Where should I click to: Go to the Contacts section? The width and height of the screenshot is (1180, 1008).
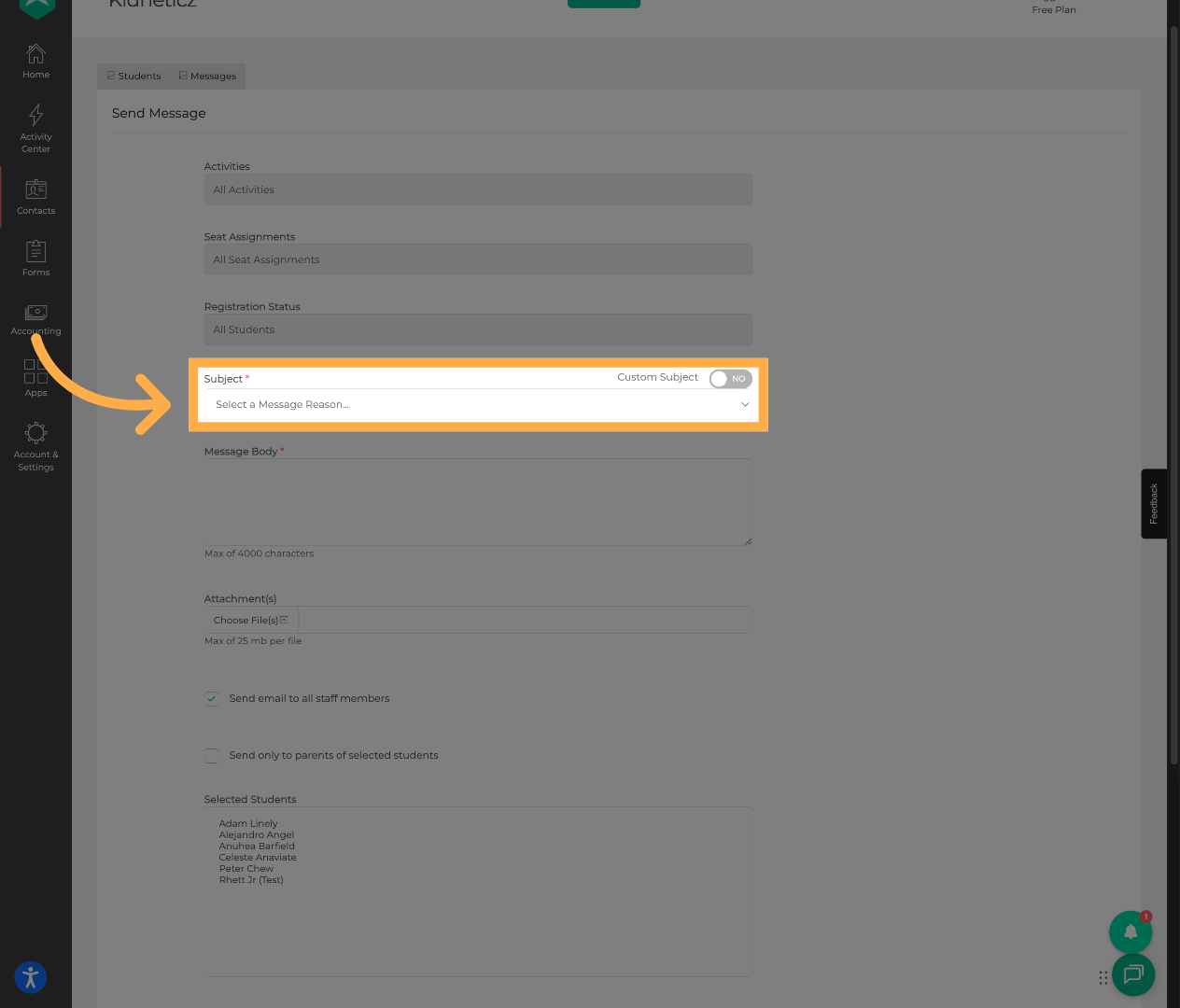click(x=35, y=197)
